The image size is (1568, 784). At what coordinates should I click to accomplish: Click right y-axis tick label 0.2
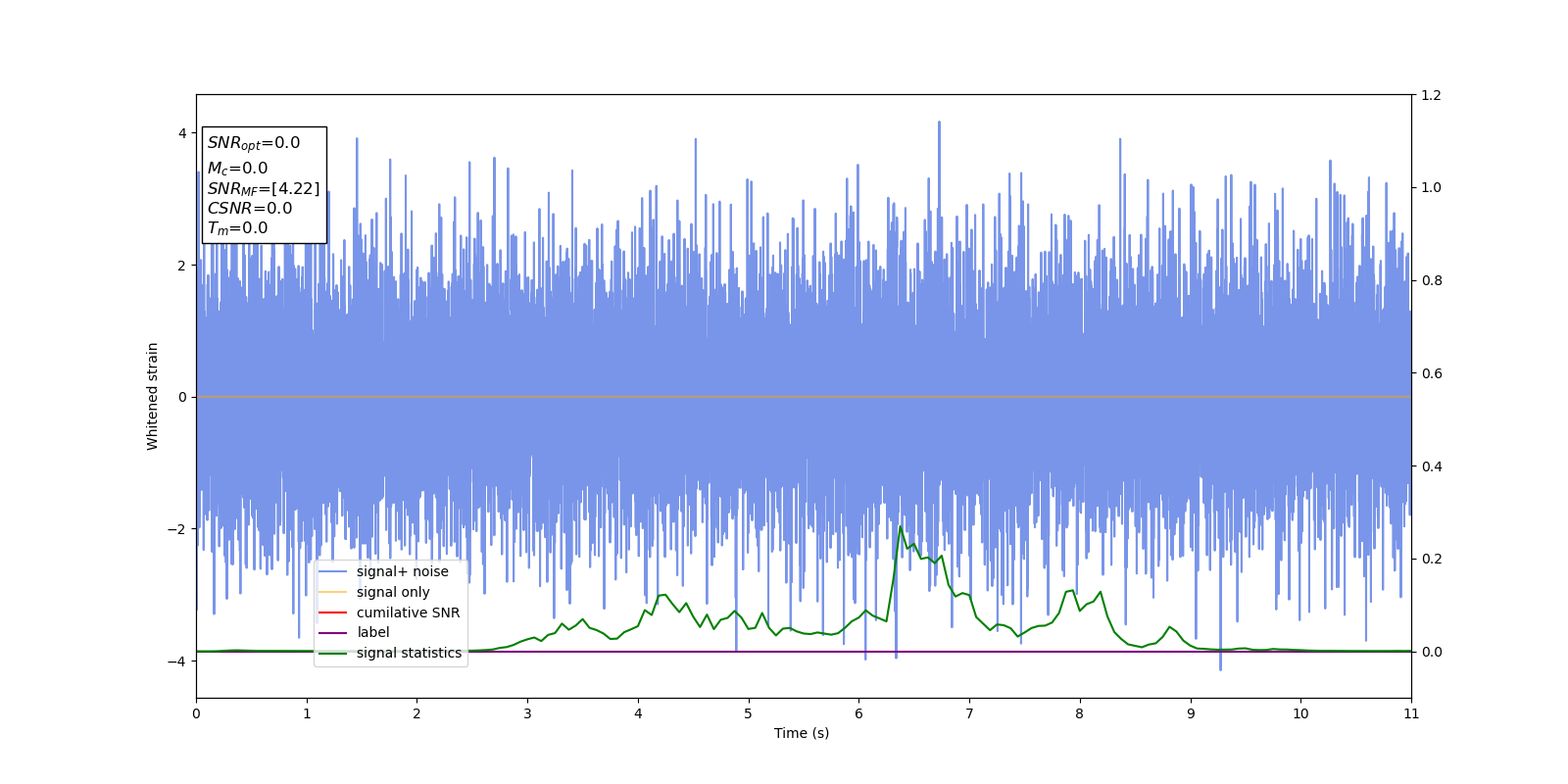tap(1432, 559)
